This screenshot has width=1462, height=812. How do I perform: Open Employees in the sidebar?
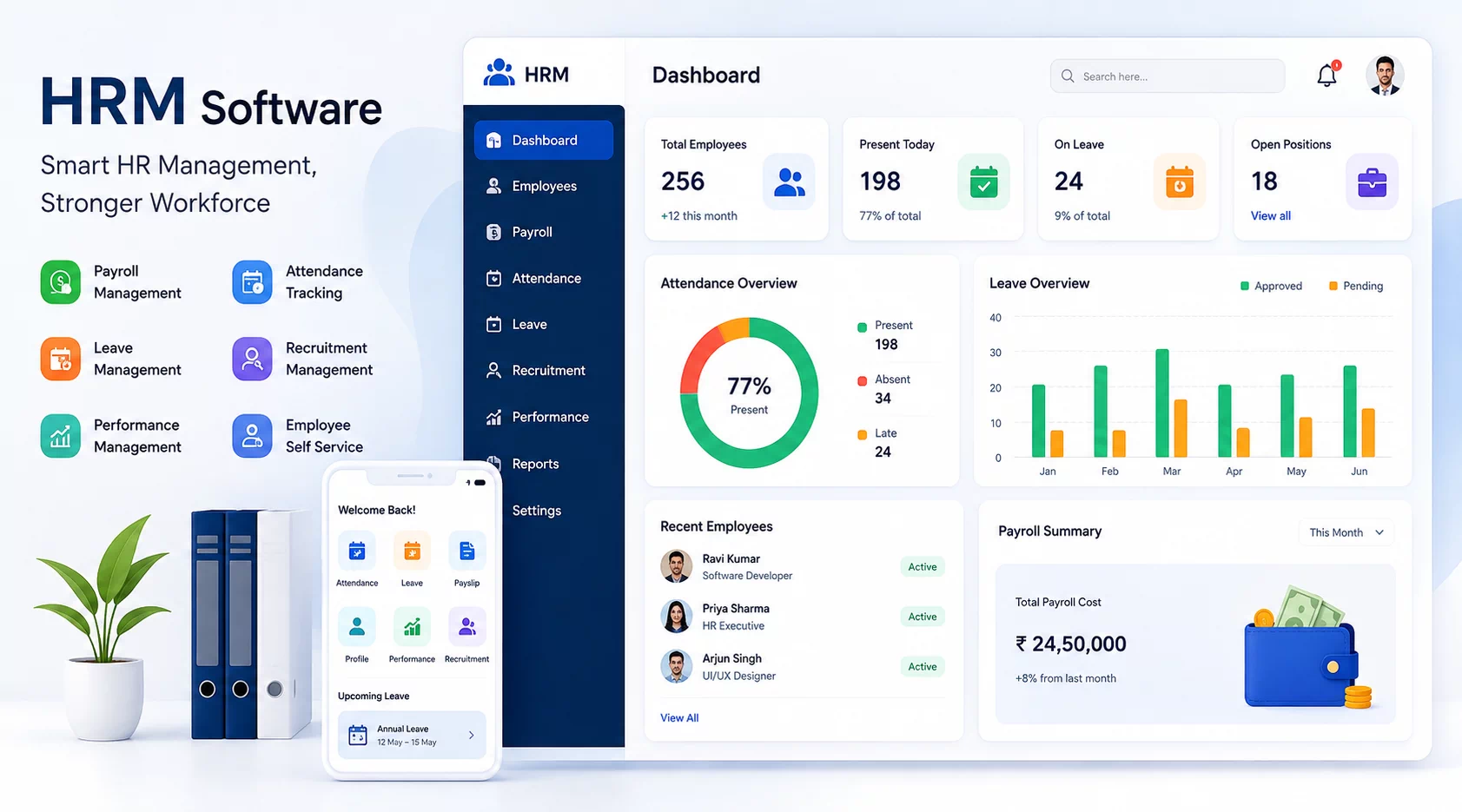point(544,186)
